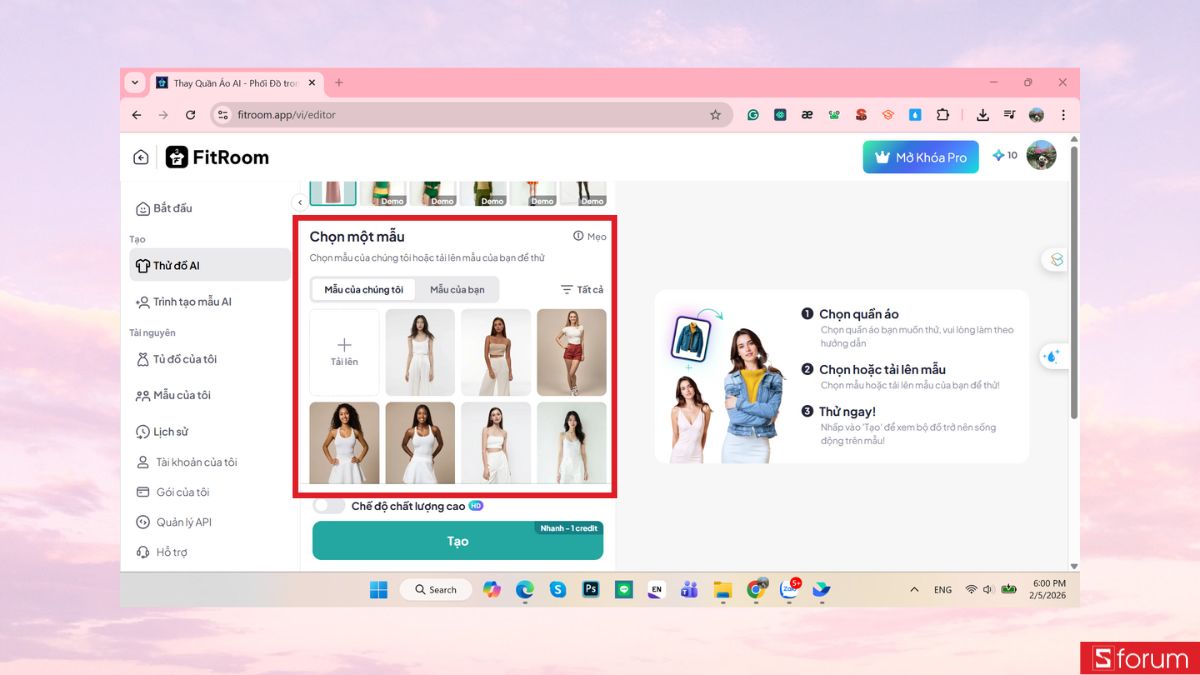The width and height of the screenshot is (1200, 675).
Task: Select model in tan bandeau top
Action: point(496,352)
